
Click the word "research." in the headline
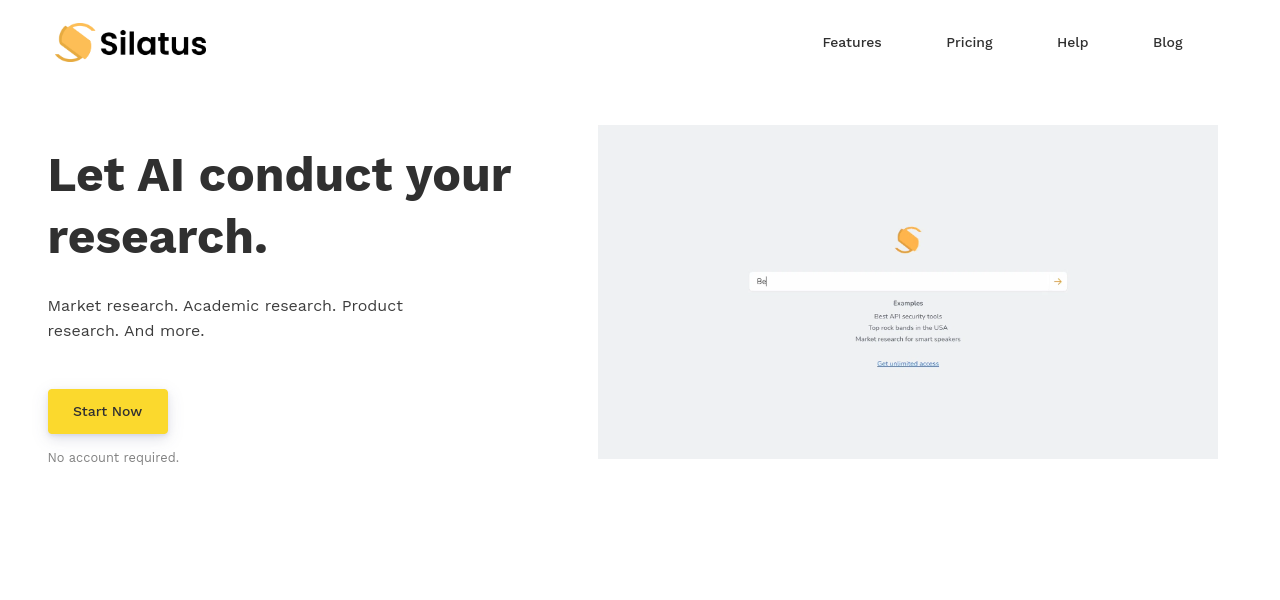click(158, 237)
